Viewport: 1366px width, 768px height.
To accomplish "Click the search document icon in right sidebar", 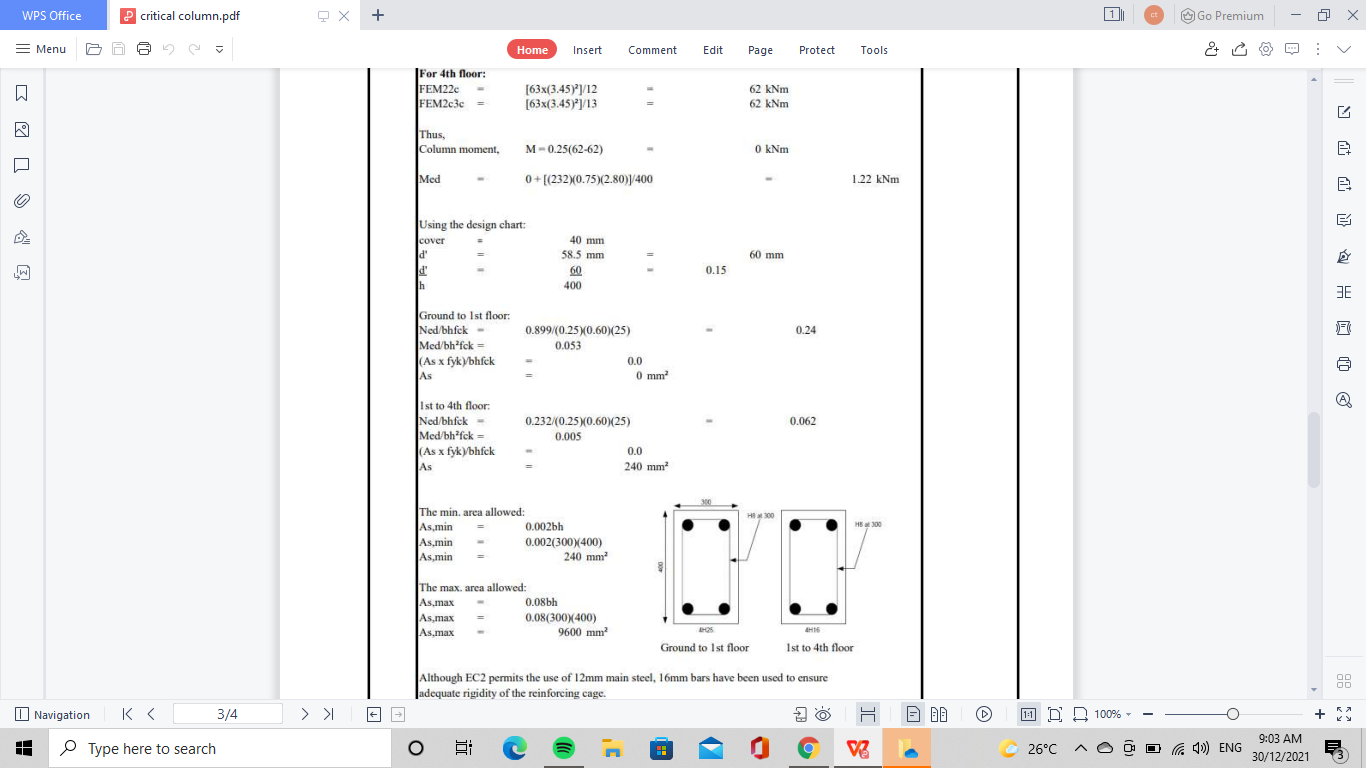I will (x=1344, y=400).
